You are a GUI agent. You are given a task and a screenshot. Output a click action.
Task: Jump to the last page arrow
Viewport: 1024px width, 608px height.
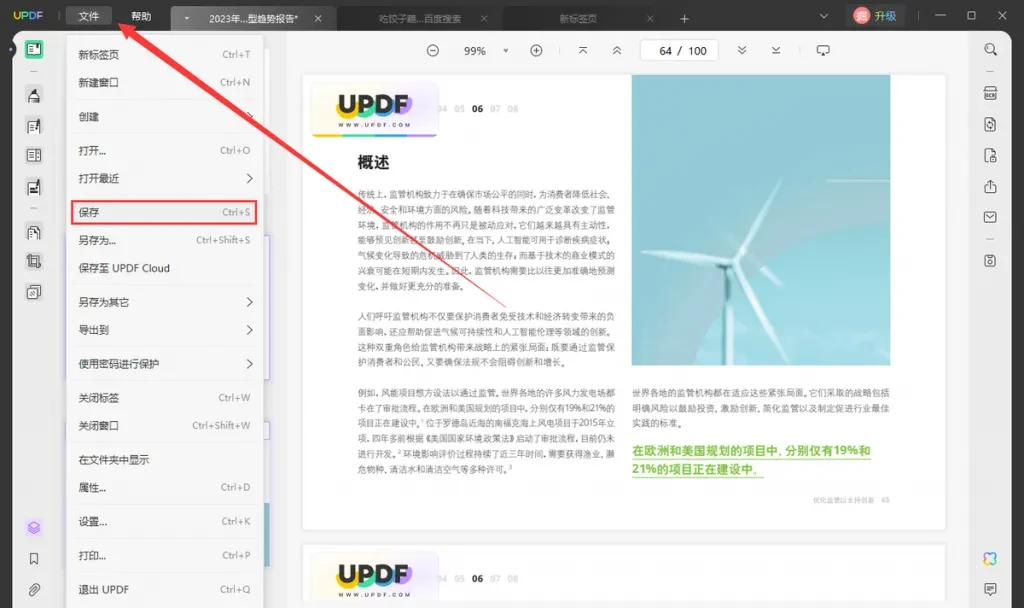[776, 51]
